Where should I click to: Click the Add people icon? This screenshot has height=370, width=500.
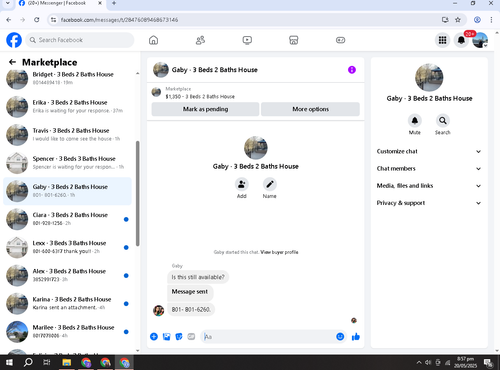pos(242,184)
